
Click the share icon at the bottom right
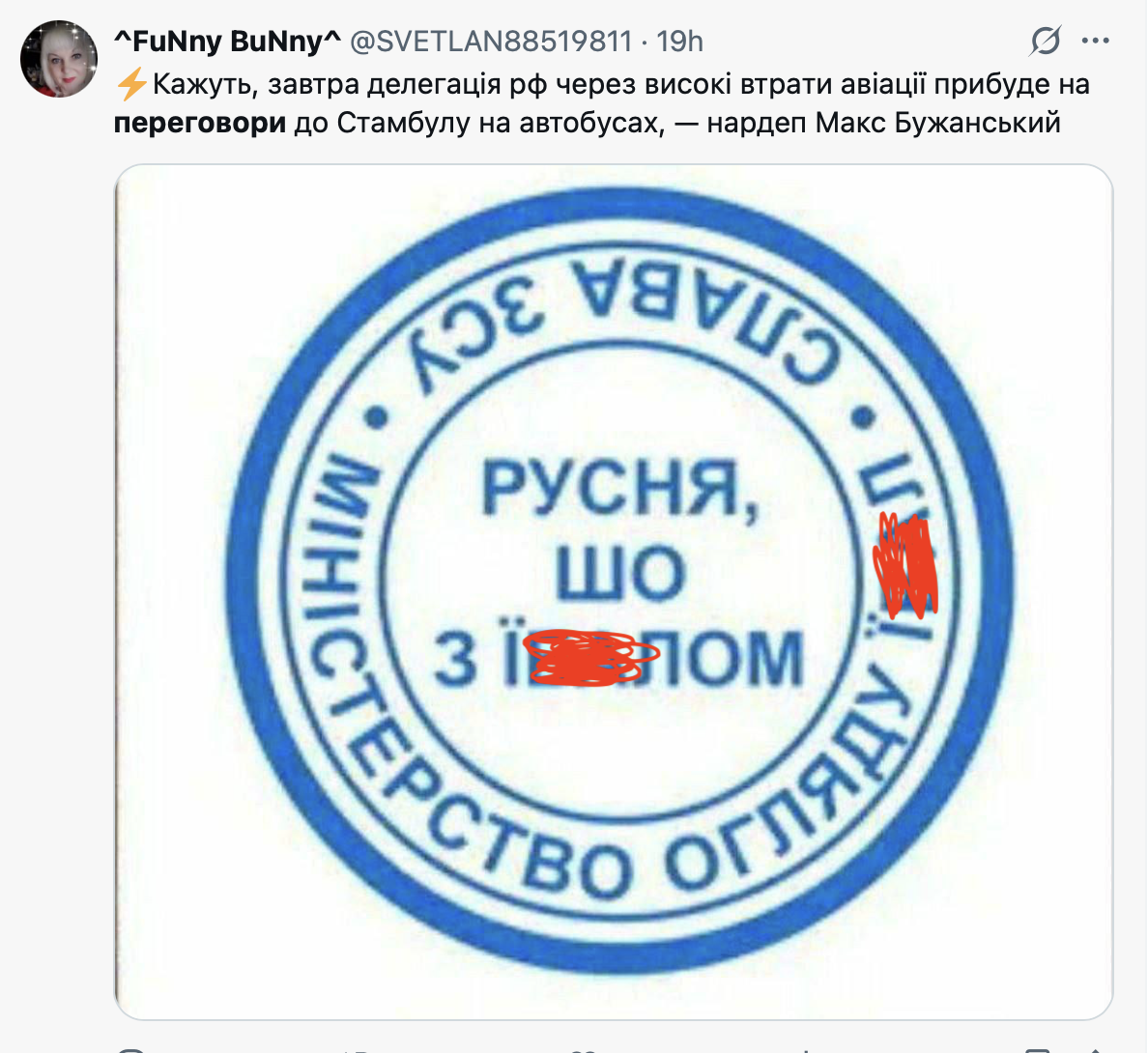(1096, 1049)
